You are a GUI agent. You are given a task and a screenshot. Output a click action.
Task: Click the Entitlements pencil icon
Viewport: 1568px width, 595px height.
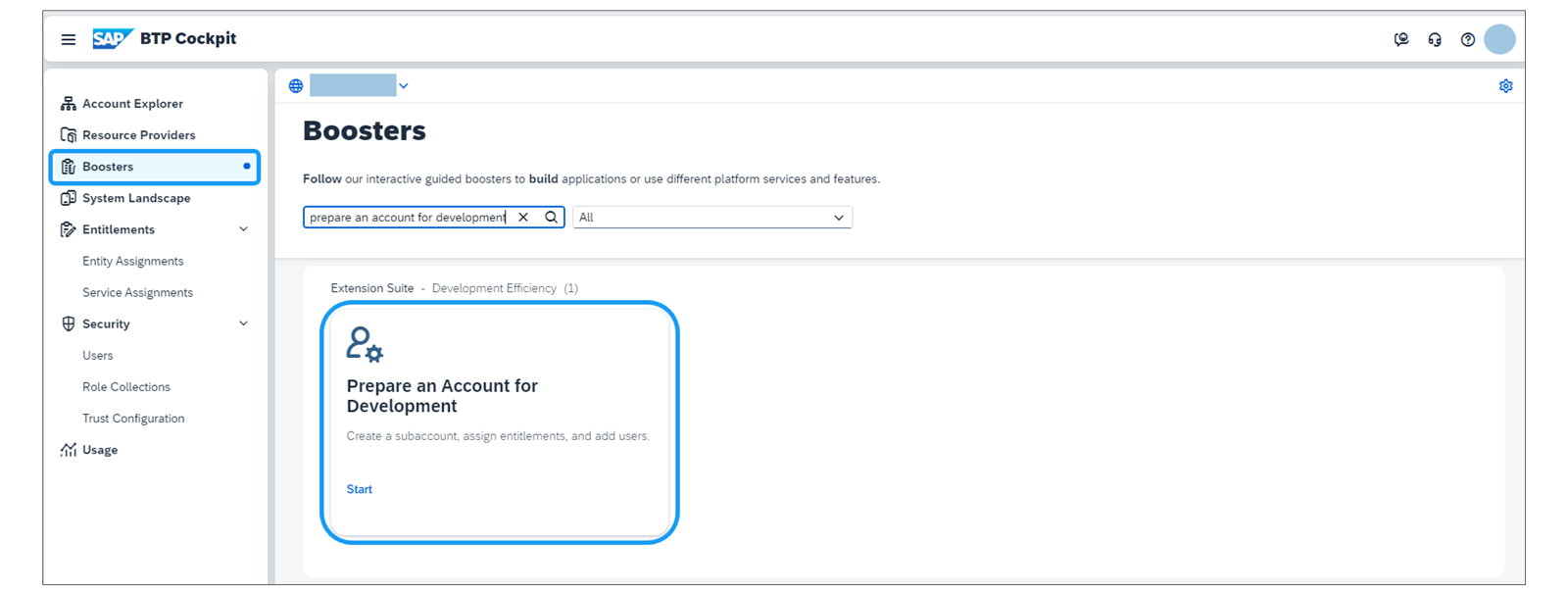68,229
